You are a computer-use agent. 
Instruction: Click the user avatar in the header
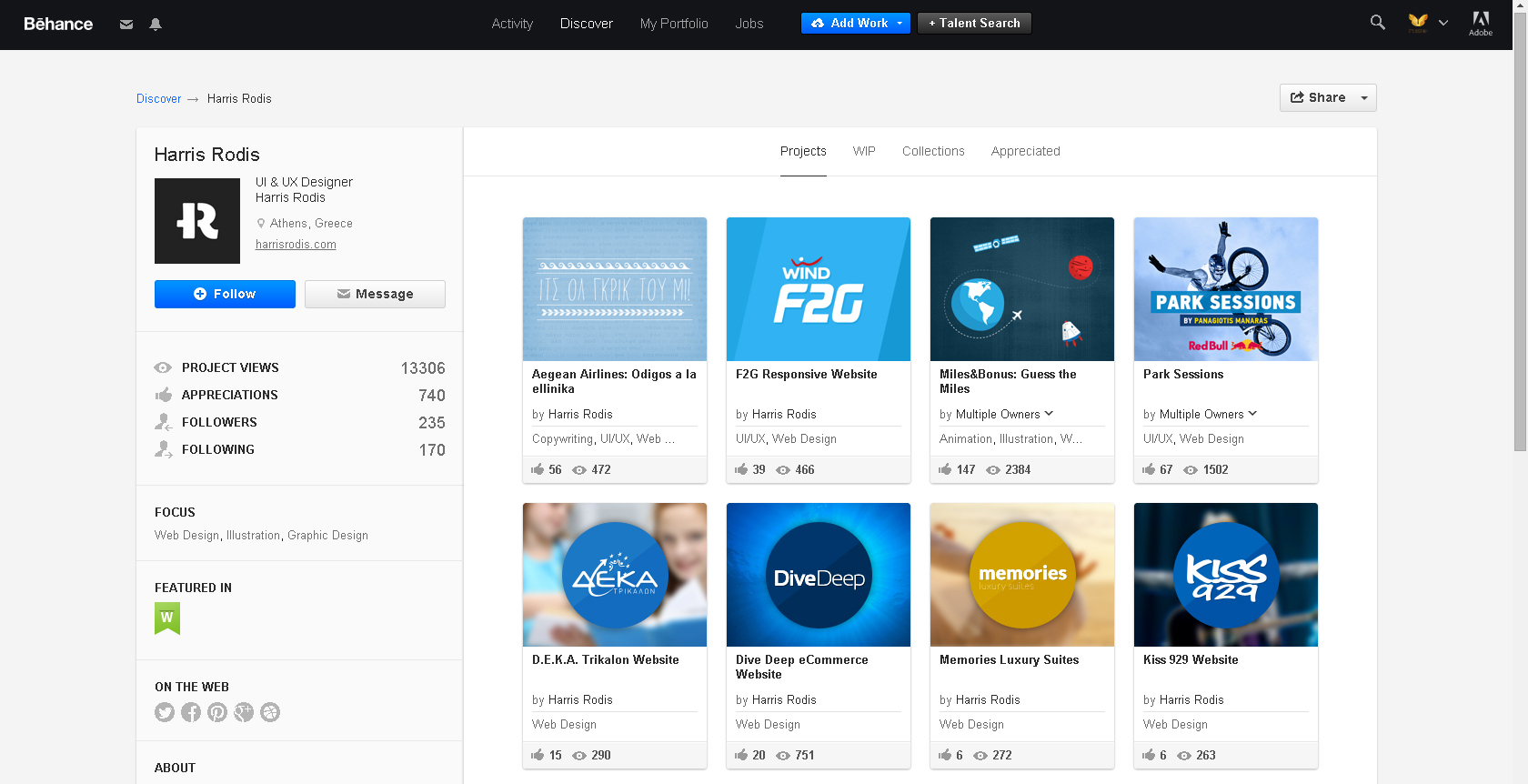click(1418, 23)
